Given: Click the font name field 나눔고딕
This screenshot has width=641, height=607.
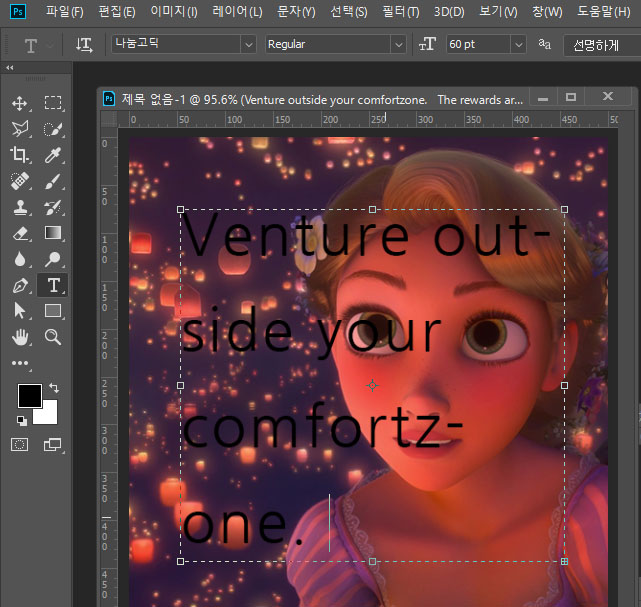Looking at the screenshot, I should (x=176, y=45).
